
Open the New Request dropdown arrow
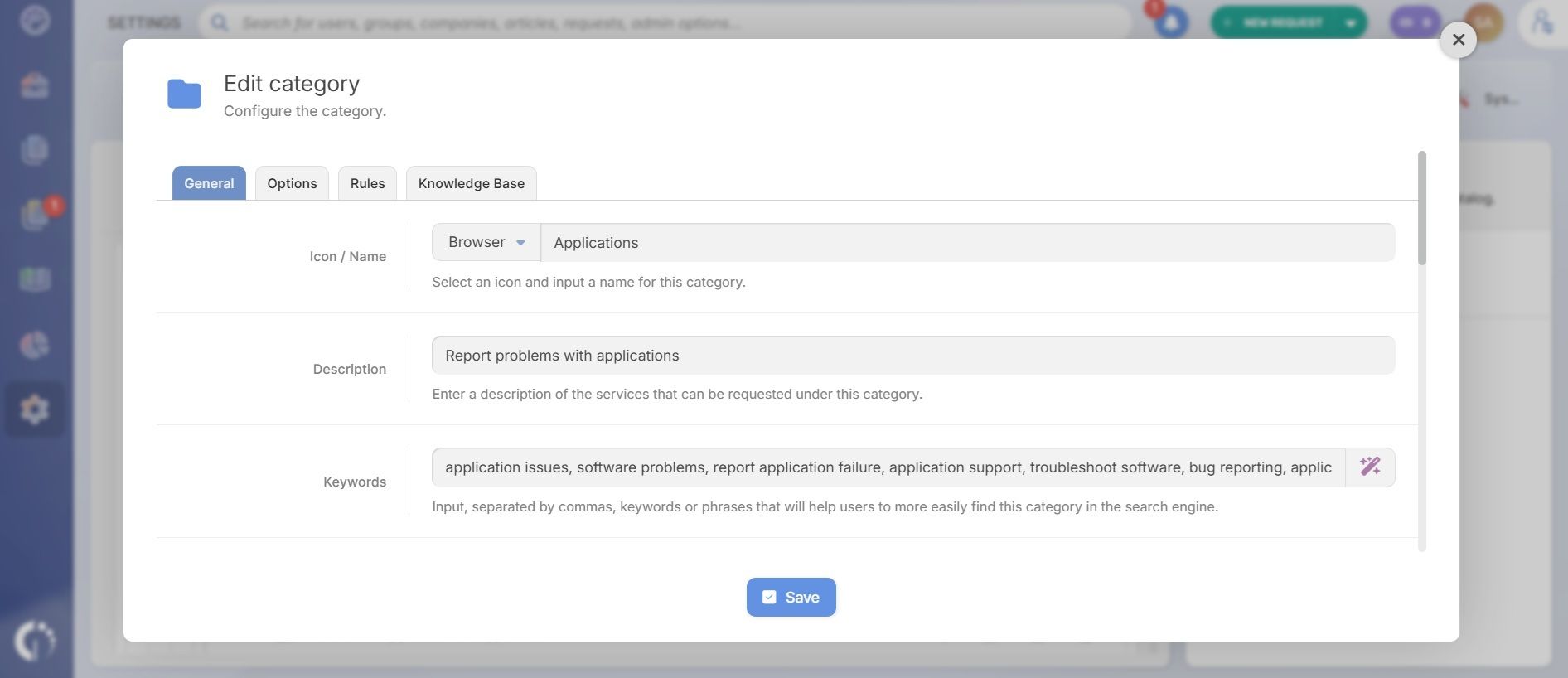(1351, 22)
